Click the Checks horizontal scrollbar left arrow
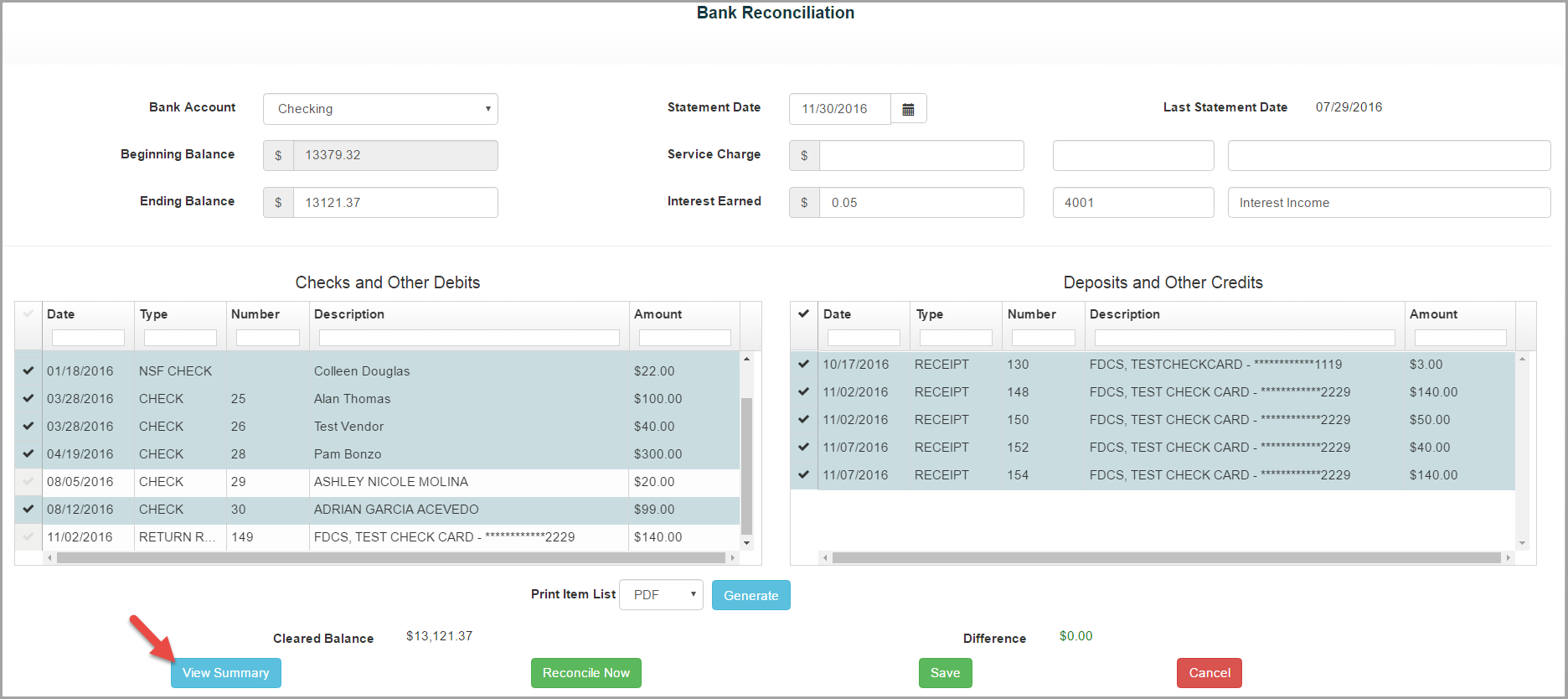 [x=49, y=557]
